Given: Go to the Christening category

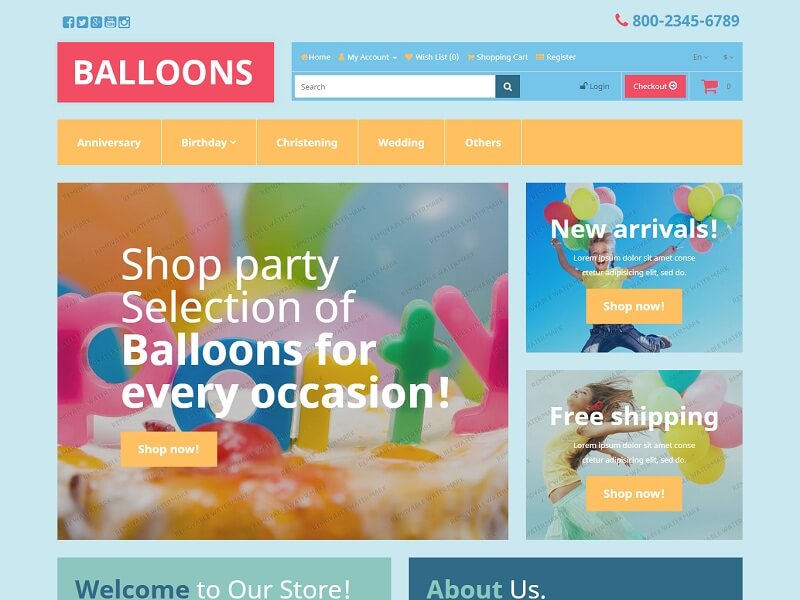Looking at the screenshot, I should pyautogui.click(x=307, y=142).
